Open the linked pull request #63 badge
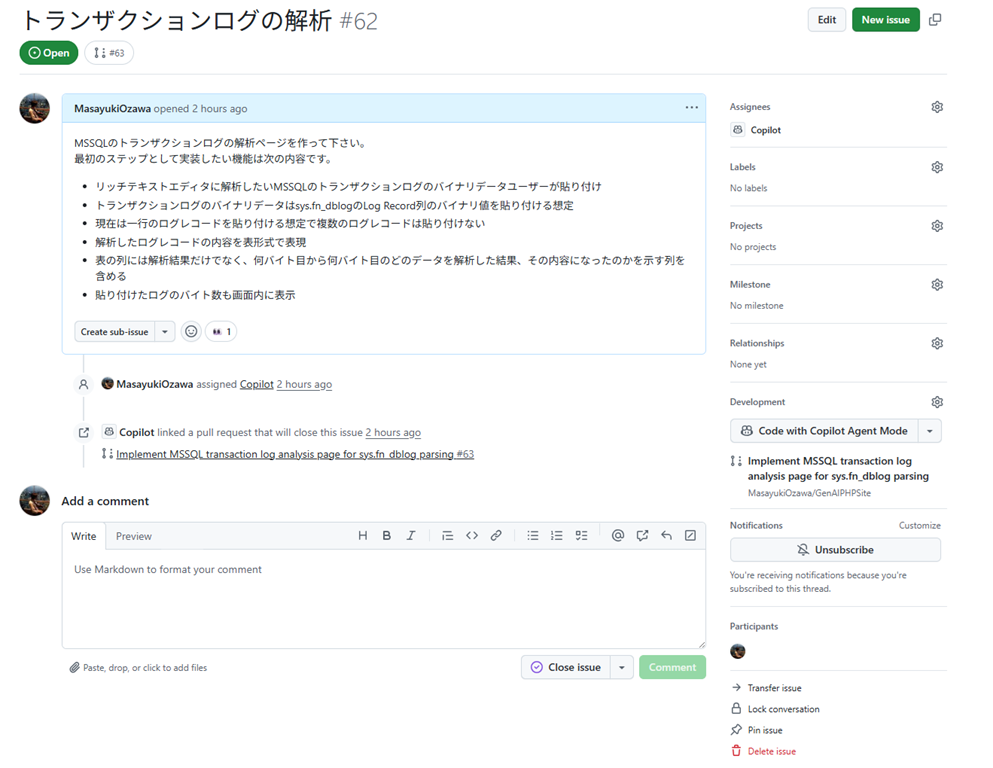The image size is (993, 768). (x=109, y=53)
